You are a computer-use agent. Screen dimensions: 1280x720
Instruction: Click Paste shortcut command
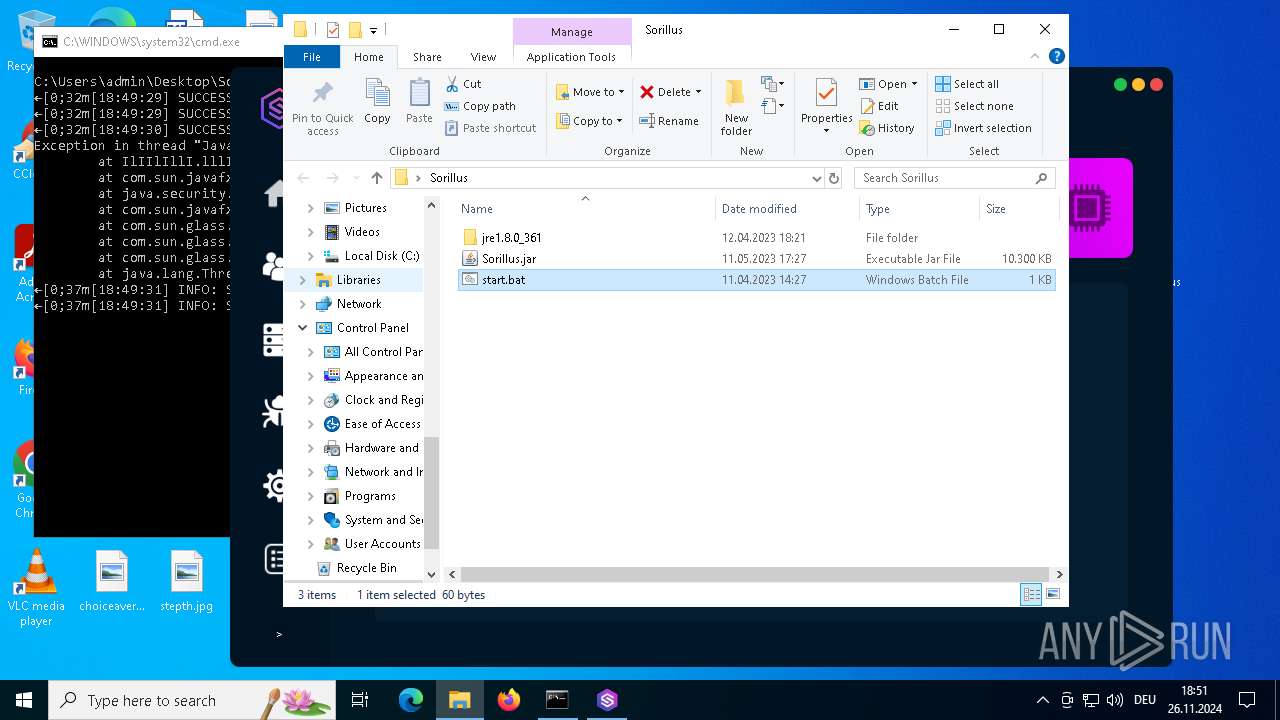(490, 128)
